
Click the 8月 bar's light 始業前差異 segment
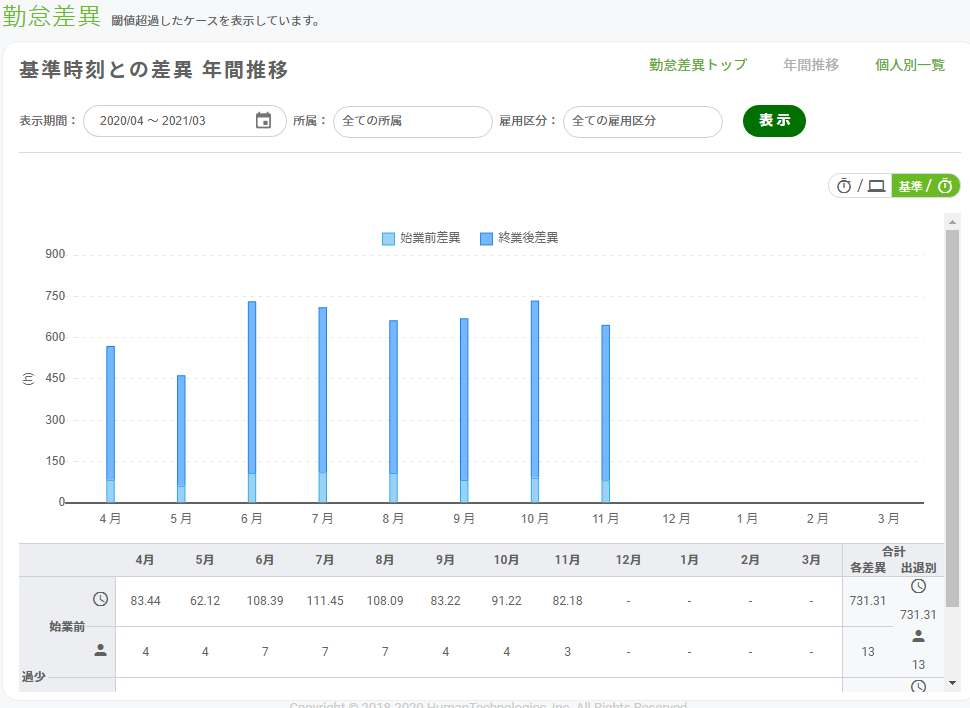coord(393,488)
